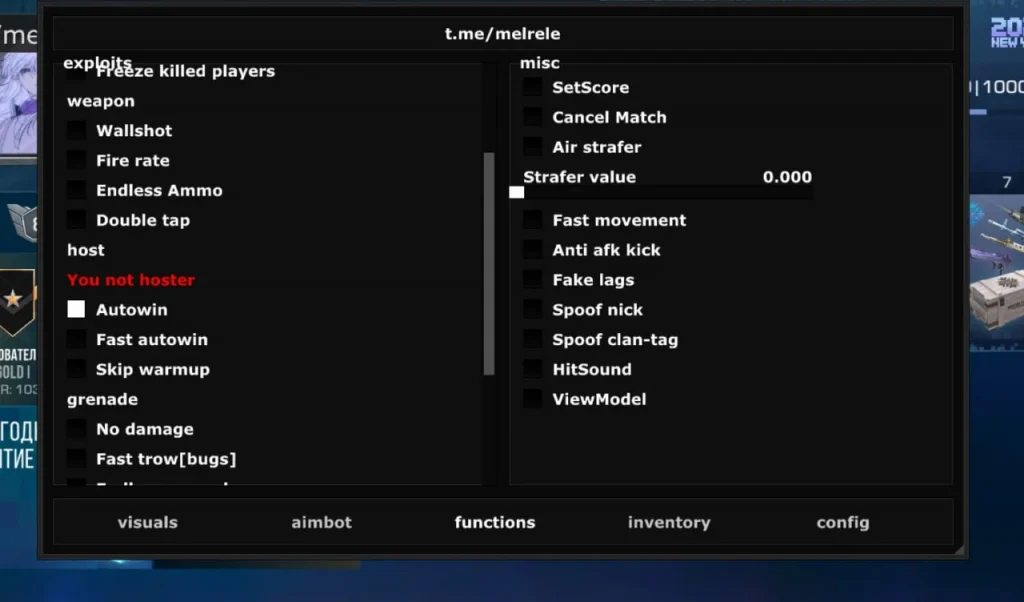Toggle the Fire rate checkbox
The image size is (1024, 602).
point(76,161)
